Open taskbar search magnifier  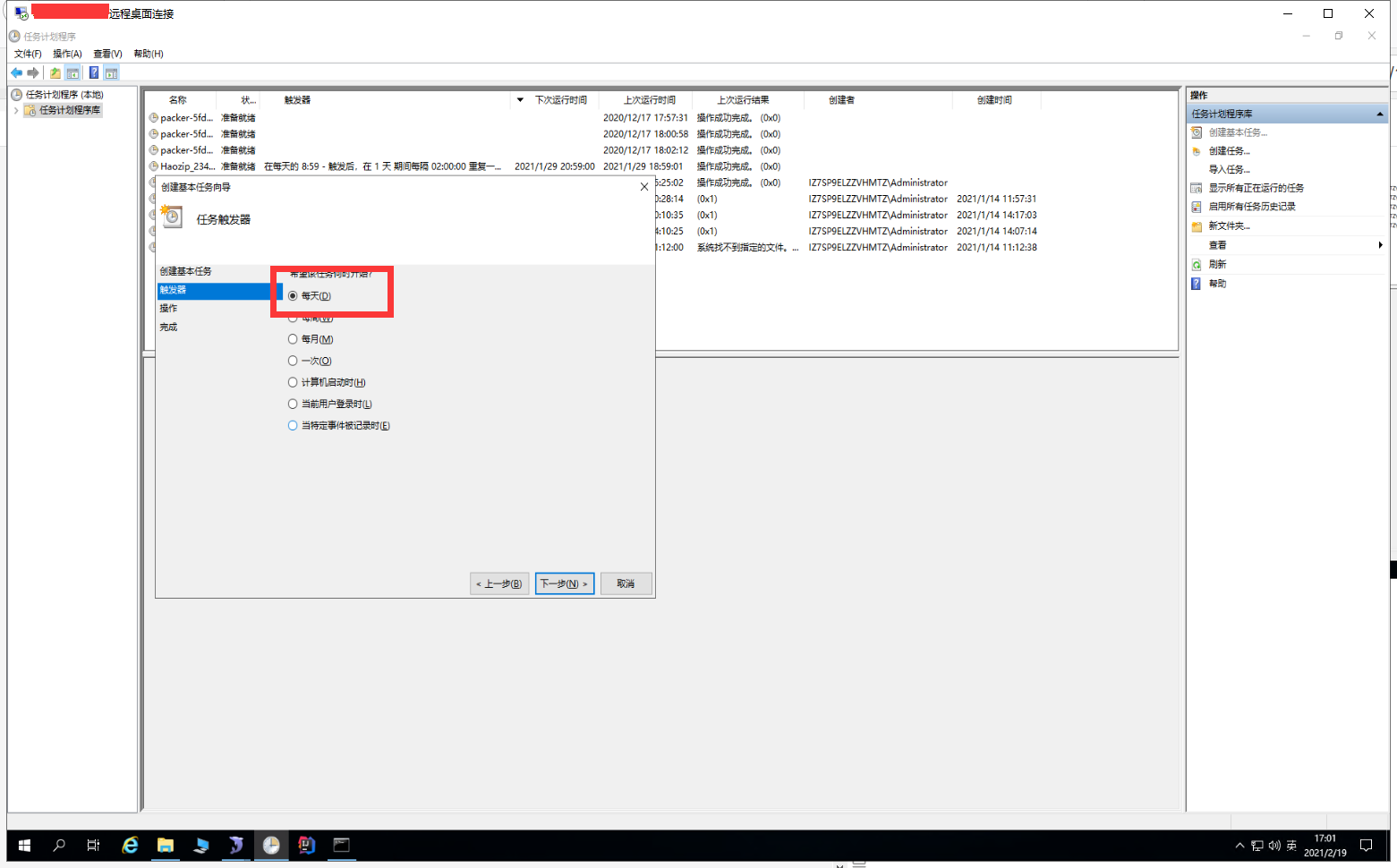click(59, 845)
